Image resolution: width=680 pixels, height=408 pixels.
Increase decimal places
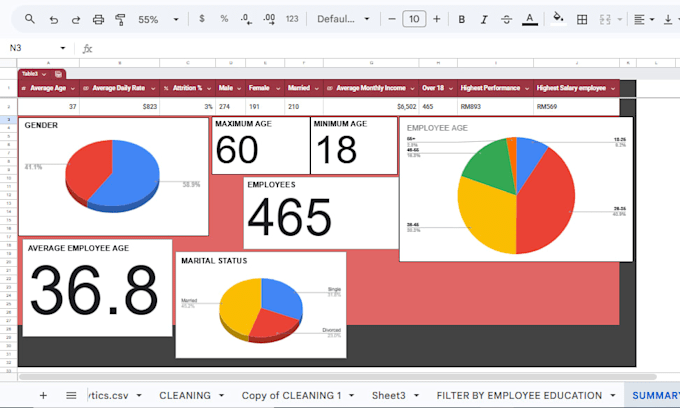(x=269, y=19)
